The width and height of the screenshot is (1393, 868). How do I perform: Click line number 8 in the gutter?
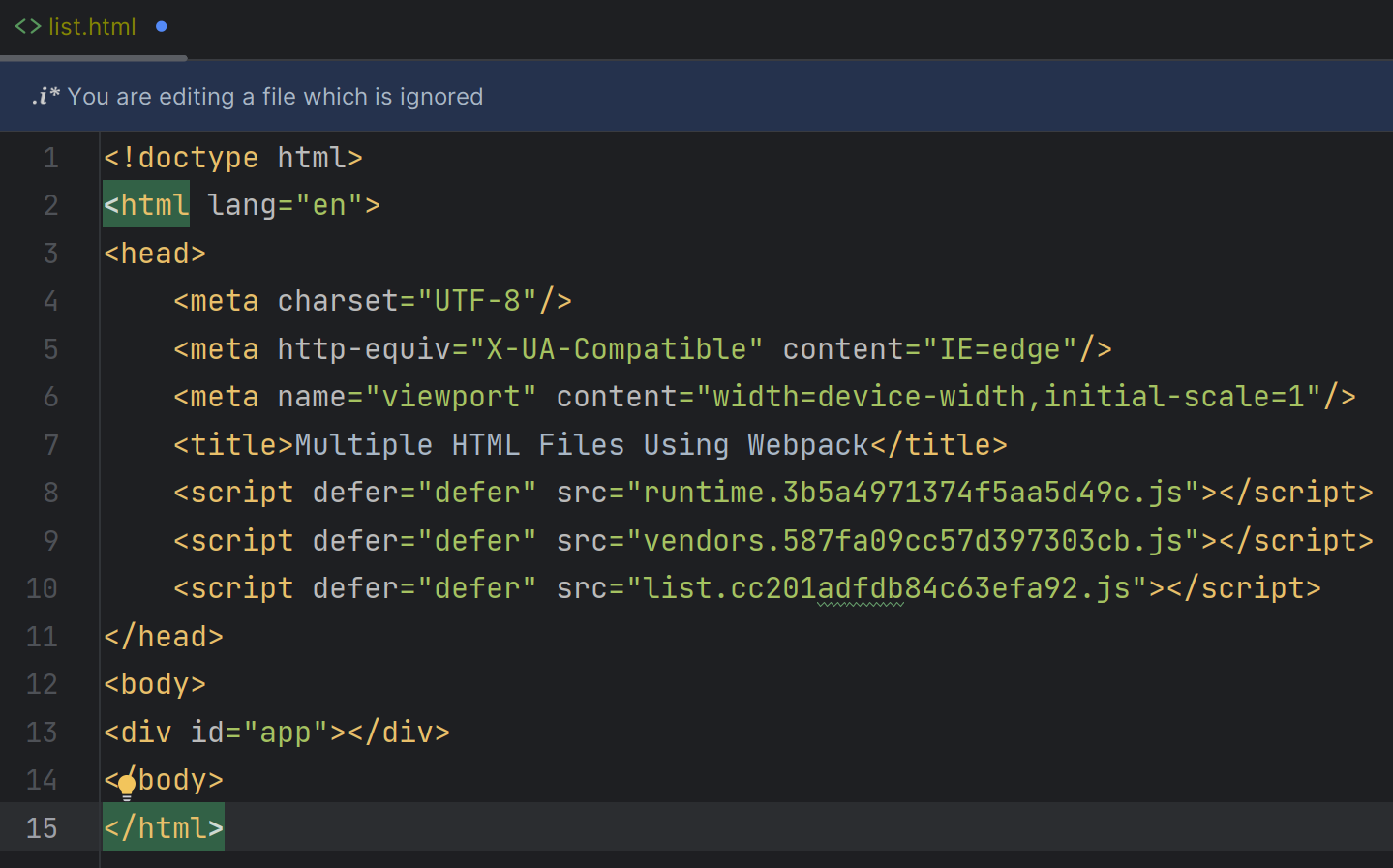[50, 493]
